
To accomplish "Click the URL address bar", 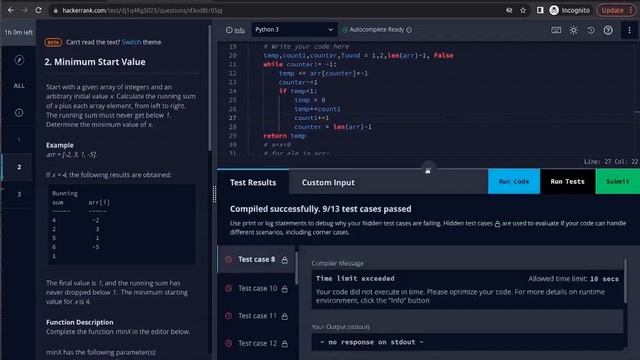I will point(278,10).
